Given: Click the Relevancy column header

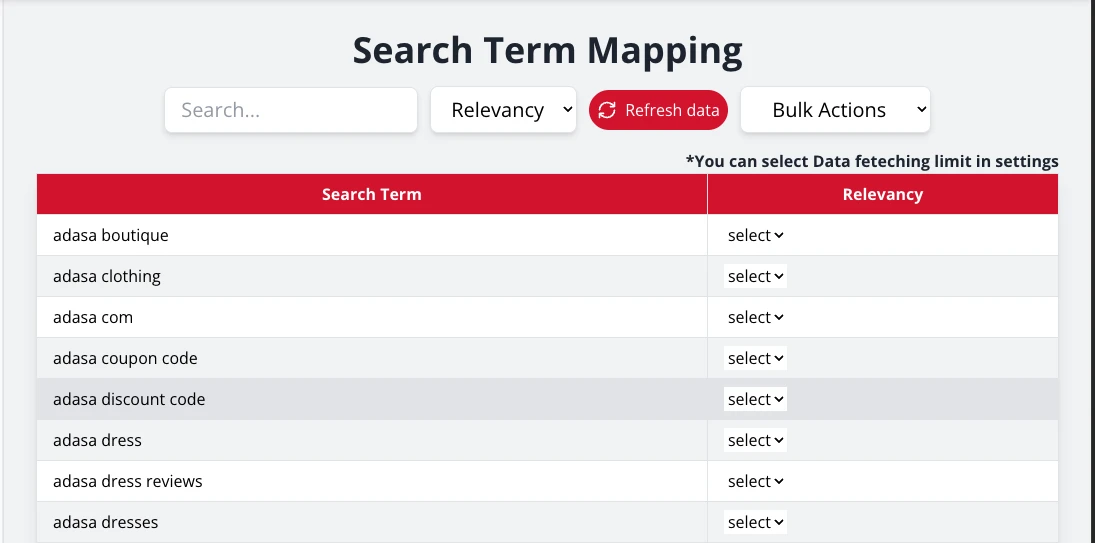Looking at the screenshot, I should click(x=882, y=194).
